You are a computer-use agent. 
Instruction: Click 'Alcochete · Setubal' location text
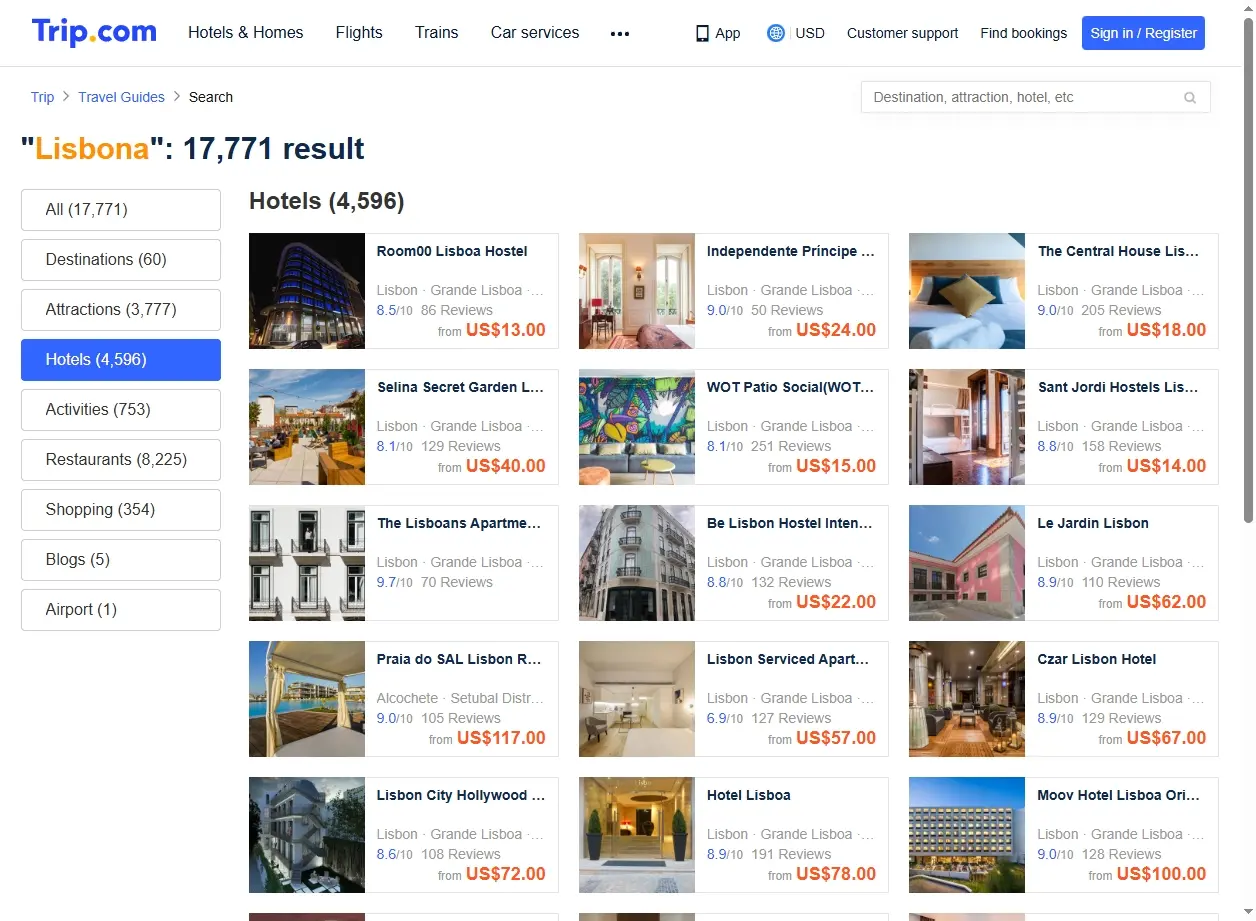point(460,698)
